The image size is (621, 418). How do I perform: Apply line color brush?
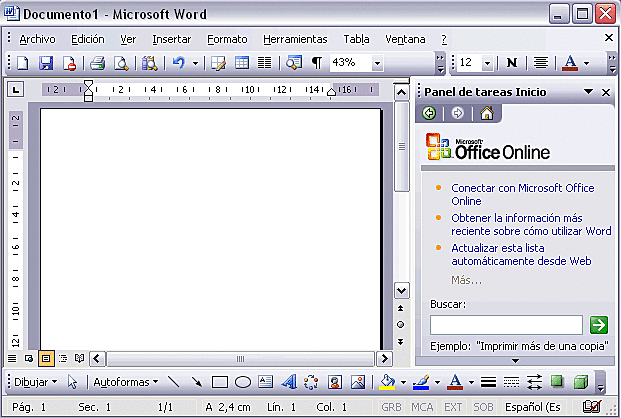click(x=421, y=382)
